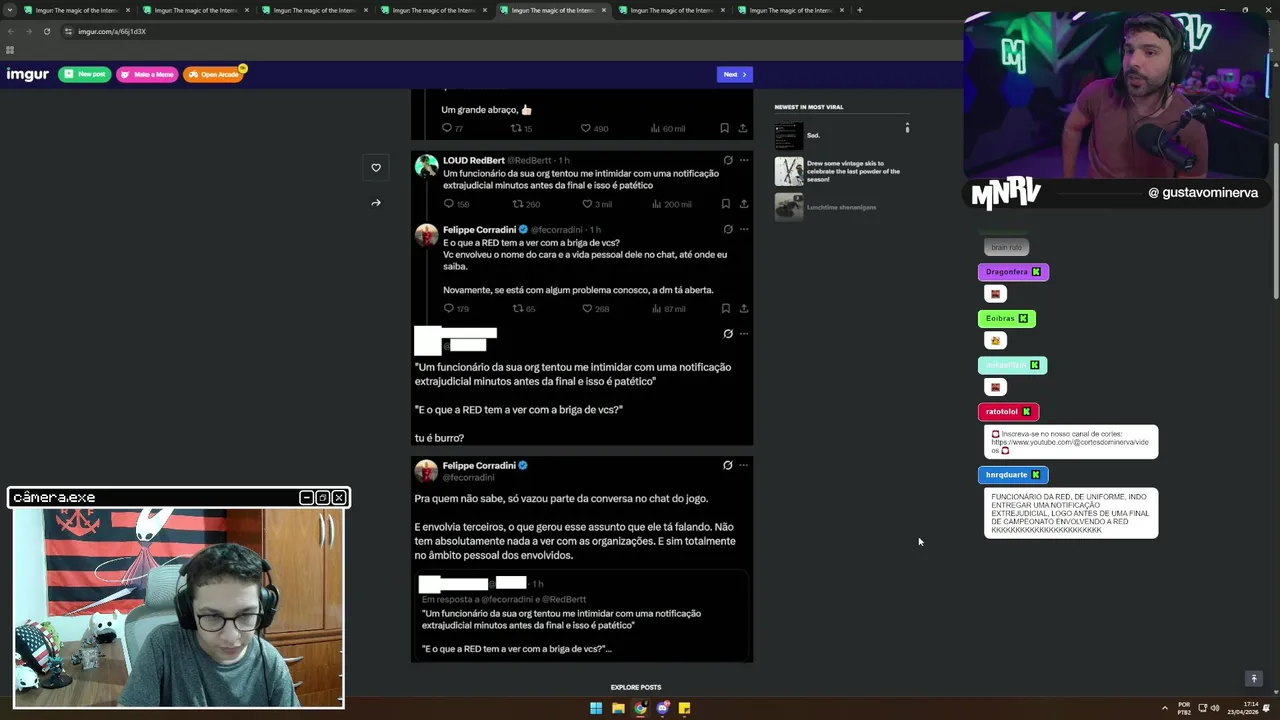Click the like heart showing 490

click(585, 128)
